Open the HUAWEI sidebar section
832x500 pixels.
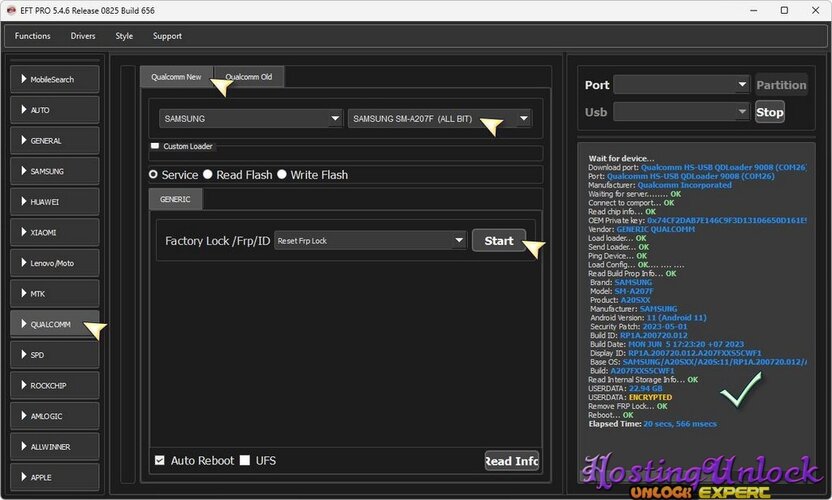tap(54, 202)
